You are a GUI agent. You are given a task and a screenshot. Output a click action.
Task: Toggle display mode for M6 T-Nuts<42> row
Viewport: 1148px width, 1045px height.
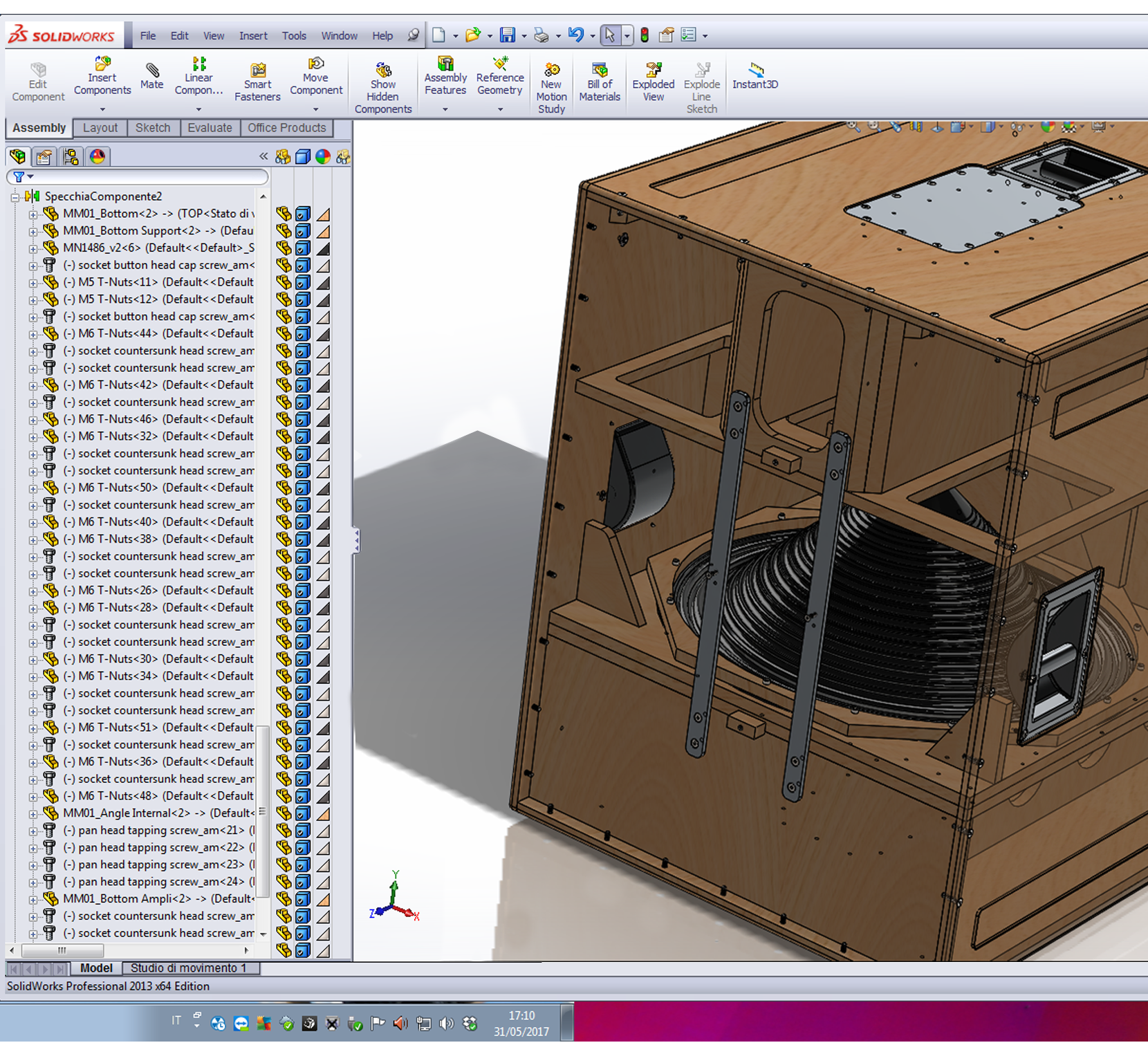point(303,385)
